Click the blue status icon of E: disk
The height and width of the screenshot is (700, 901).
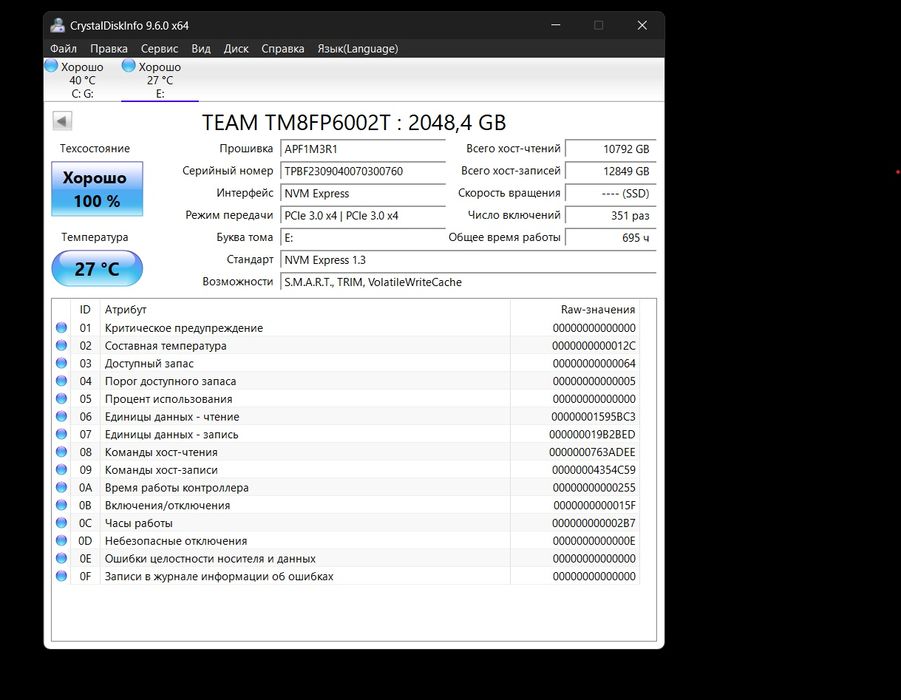[129, 66]
